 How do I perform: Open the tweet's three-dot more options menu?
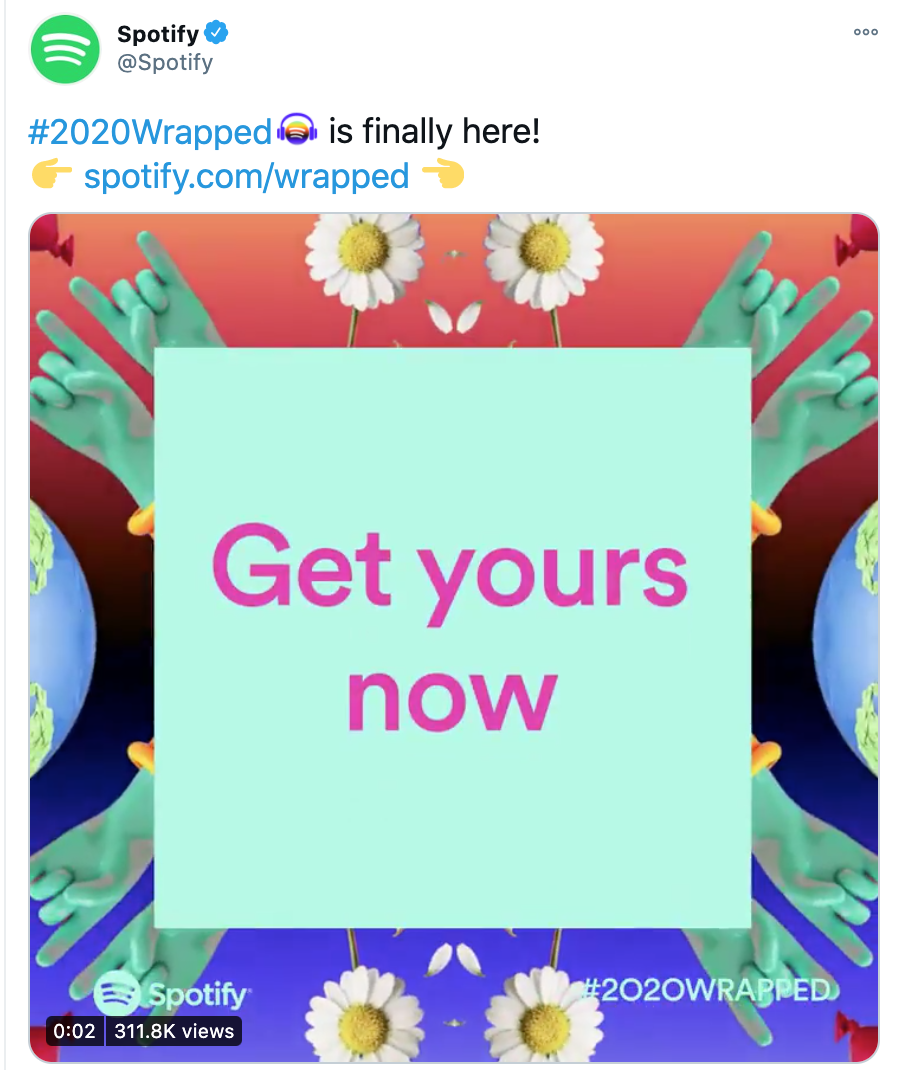(x=865, y=32)
